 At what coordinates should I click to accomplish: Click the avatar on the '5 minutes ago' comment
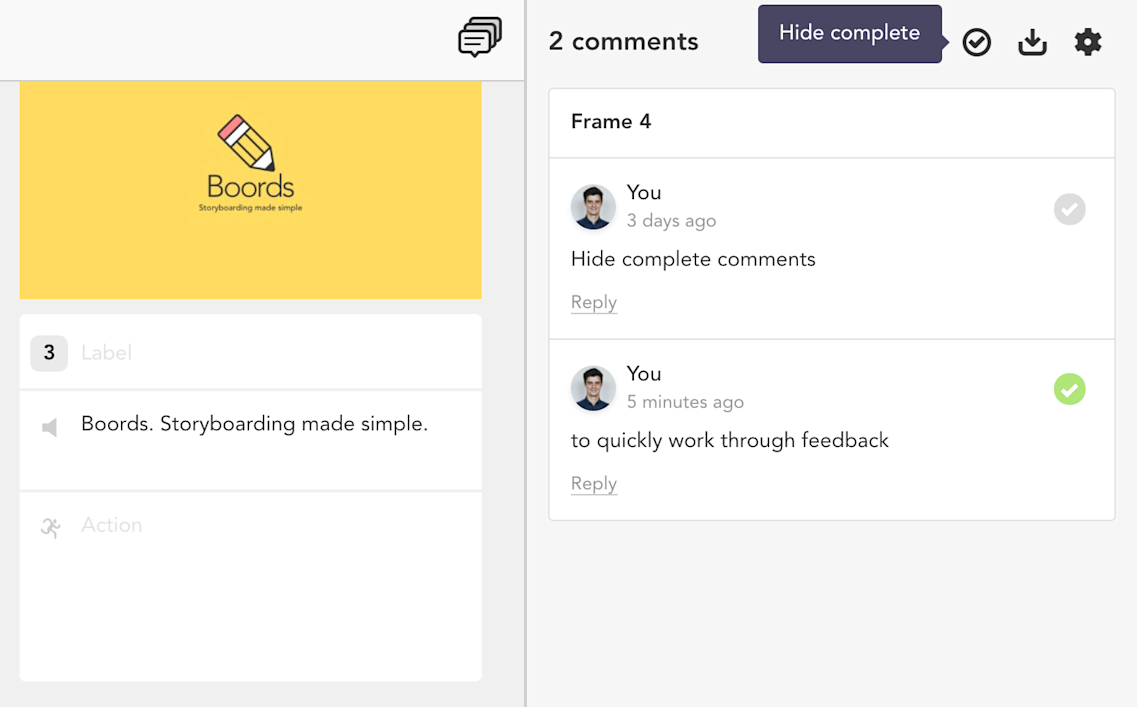[x=593, y=389]
